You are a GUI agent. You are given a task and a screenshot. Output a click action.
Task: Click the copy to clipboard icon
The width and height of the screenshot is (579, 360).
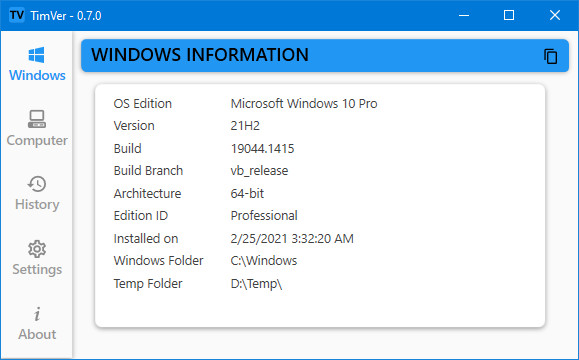click(x=550, y=56)
